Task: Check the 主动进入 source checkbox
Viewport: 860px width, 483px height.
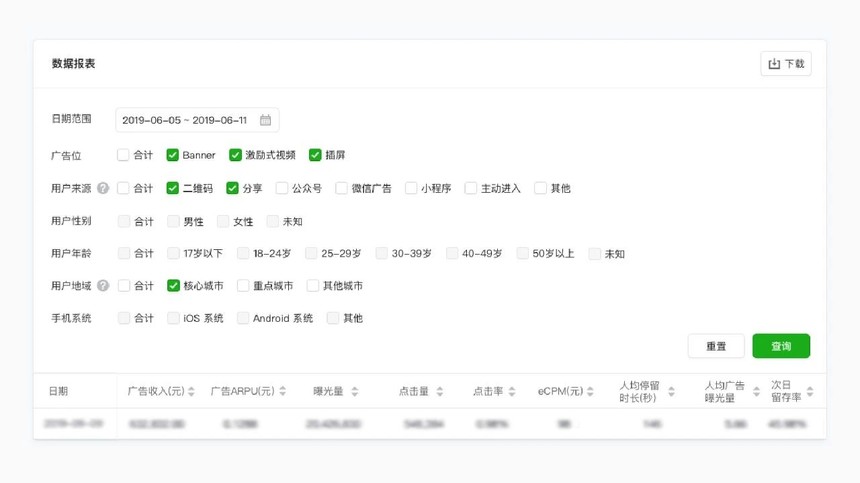Action: coord(471,188)
